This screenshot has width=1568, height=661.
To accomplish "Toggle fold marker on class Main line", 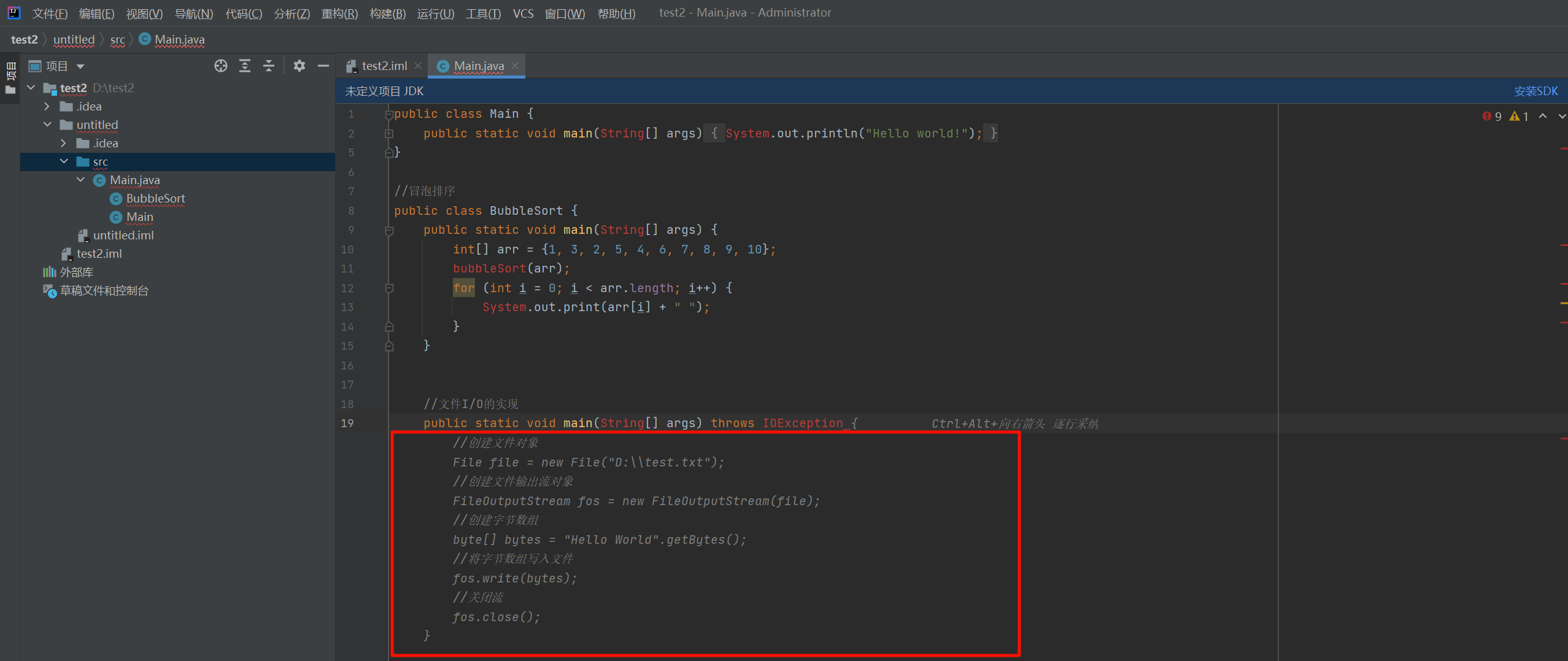I will click(x=388, y=114).
